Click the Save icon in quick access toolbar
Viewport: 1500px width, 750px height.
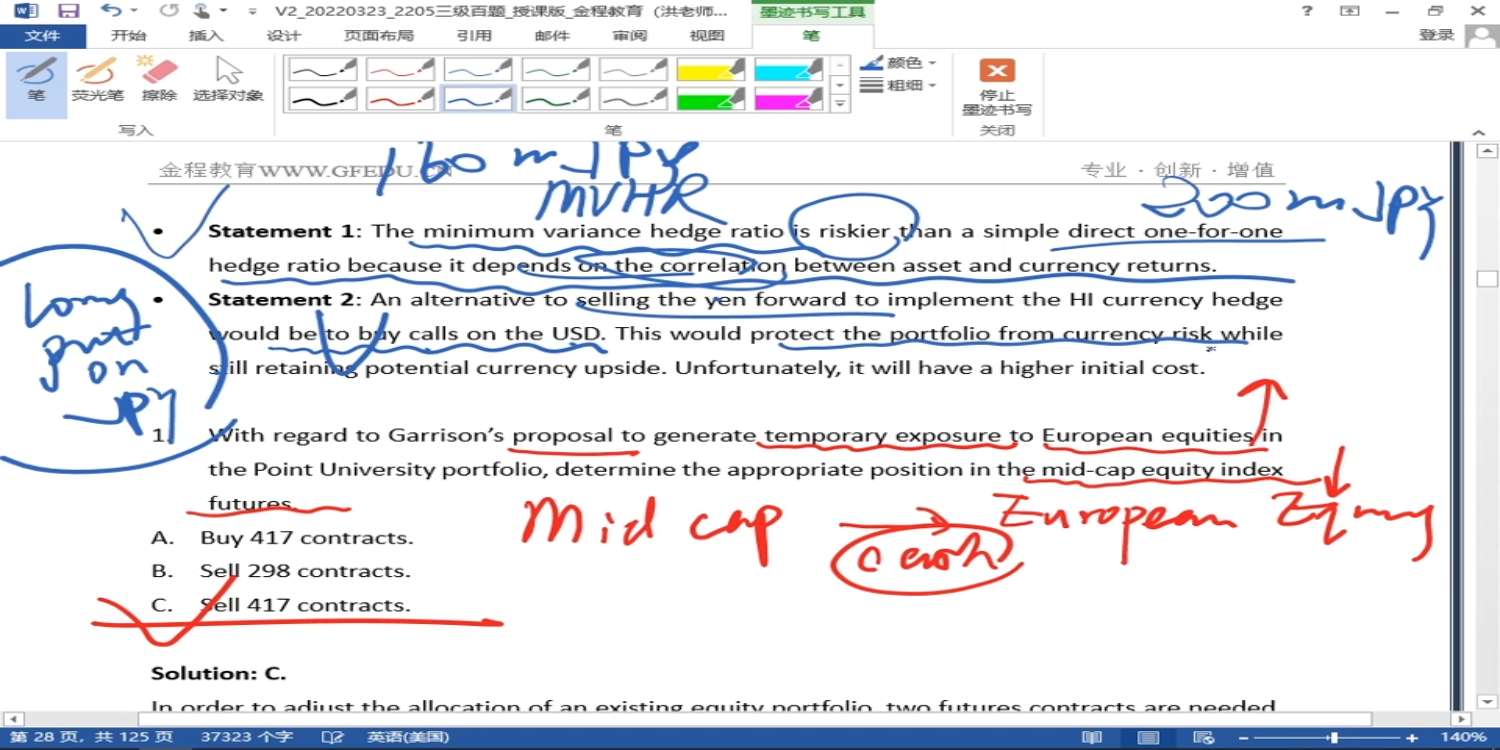(x=68, y=11)
